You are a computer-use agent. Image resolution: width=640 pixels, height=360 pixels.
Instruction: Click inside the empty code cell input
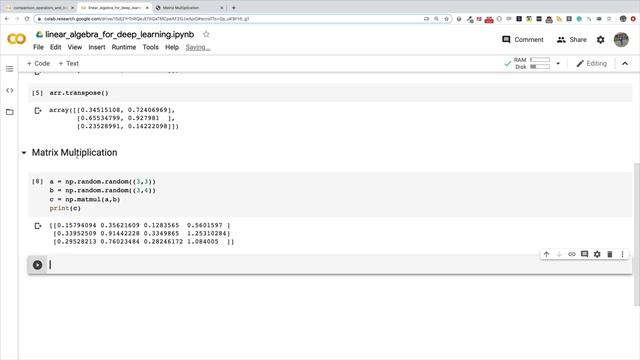[x=339, y=265]
